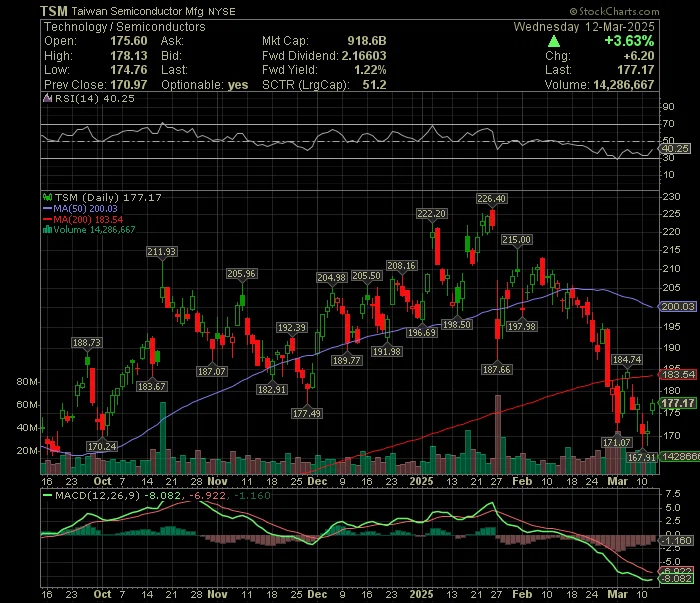Click the Chg value +6.20
700x603 pixels.
(x=639, y=56)
